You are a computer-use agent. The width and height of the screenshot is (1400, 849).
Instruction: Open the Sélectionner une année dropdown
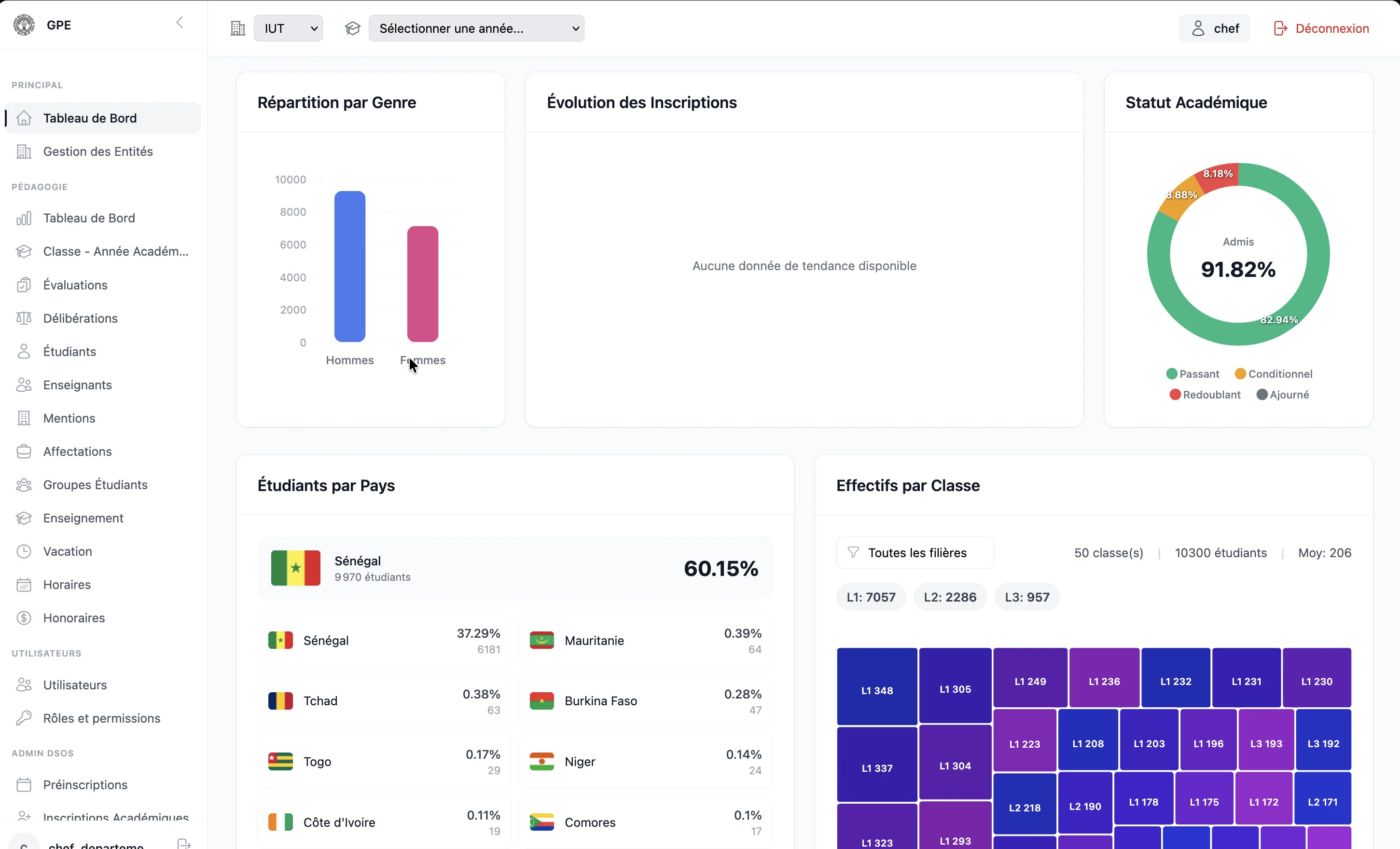(476, 28)
